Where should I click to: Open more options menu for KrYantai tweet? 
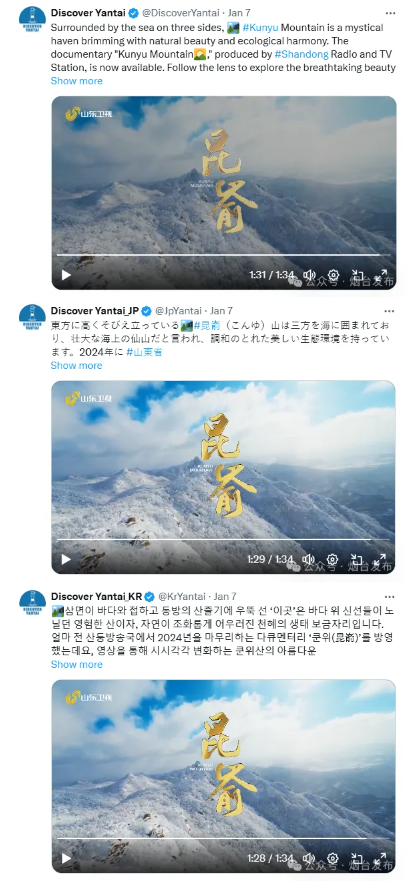pos(390,596)
